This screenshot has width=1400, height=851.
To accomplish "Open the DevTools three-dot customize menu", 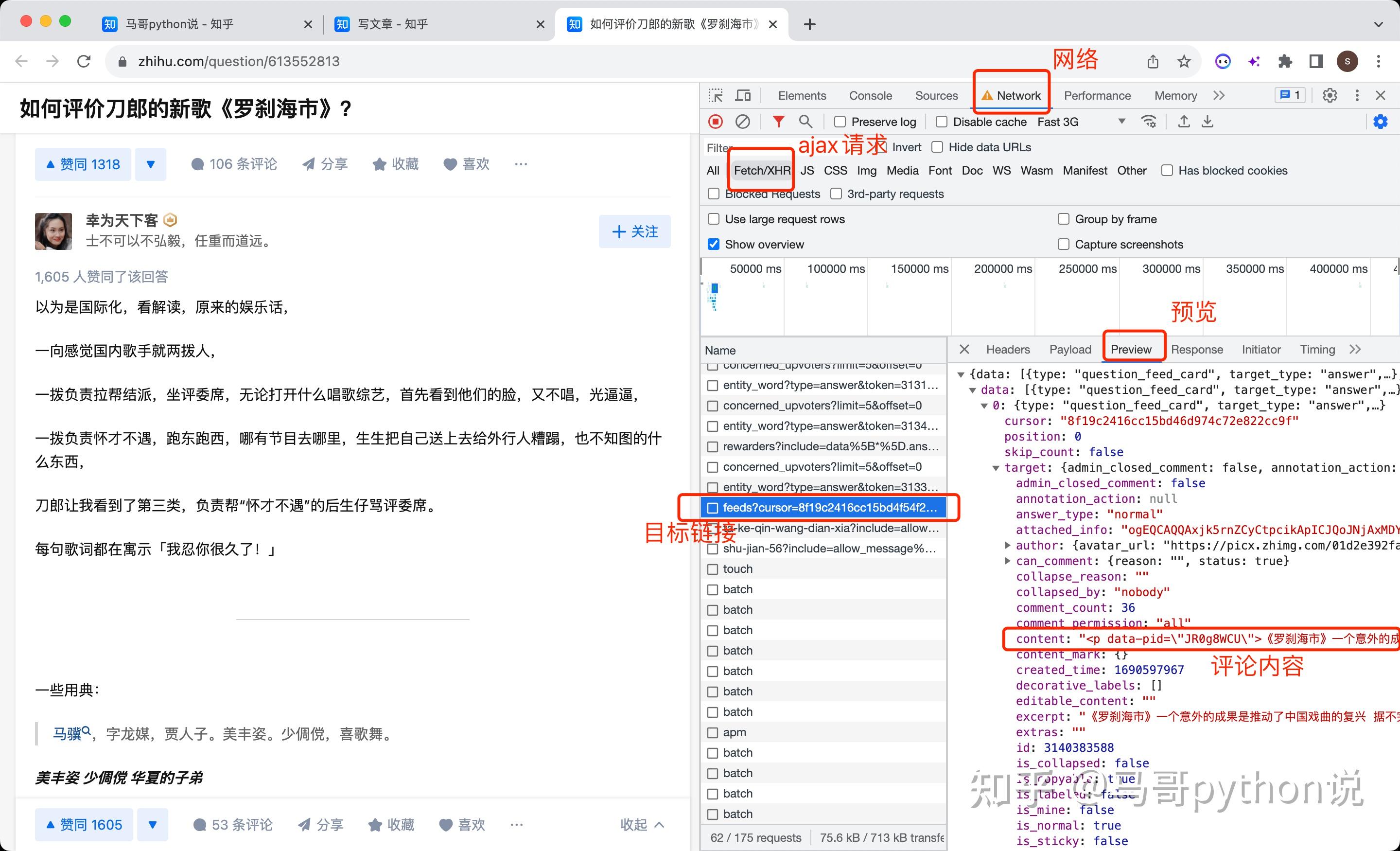I will [x=1357, y=95].
